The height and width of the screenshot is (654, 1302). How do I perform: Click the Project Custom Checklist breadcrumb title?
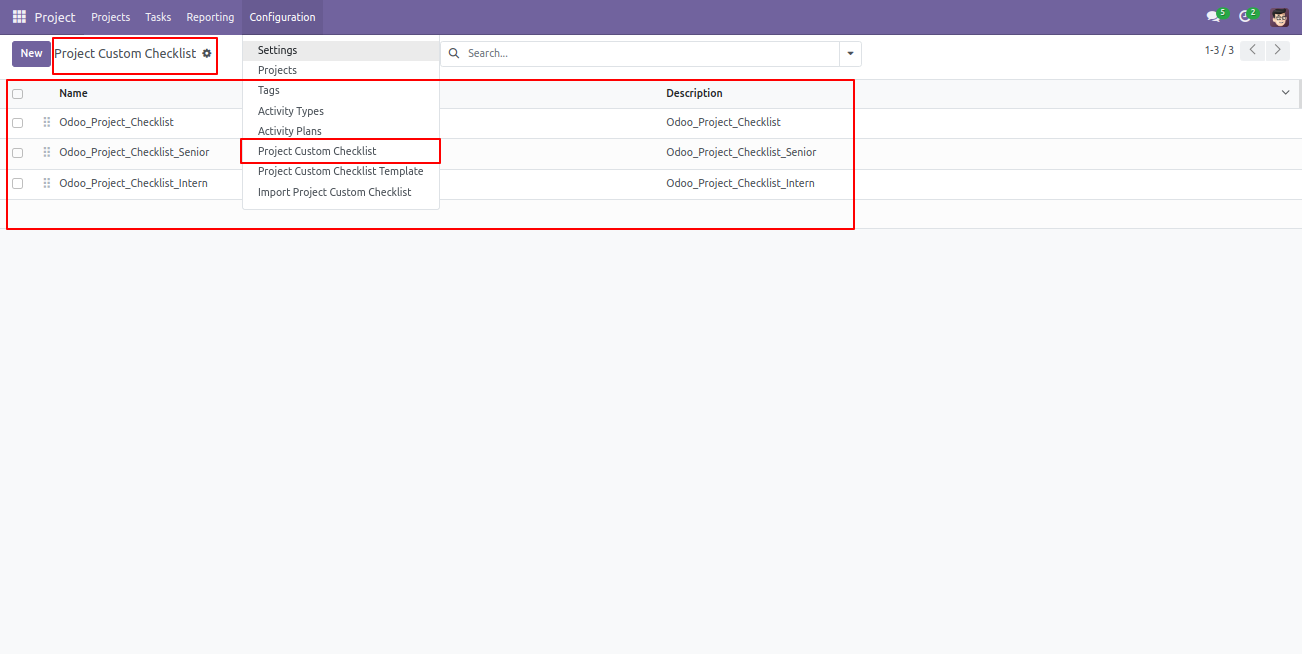pos(125,53)
